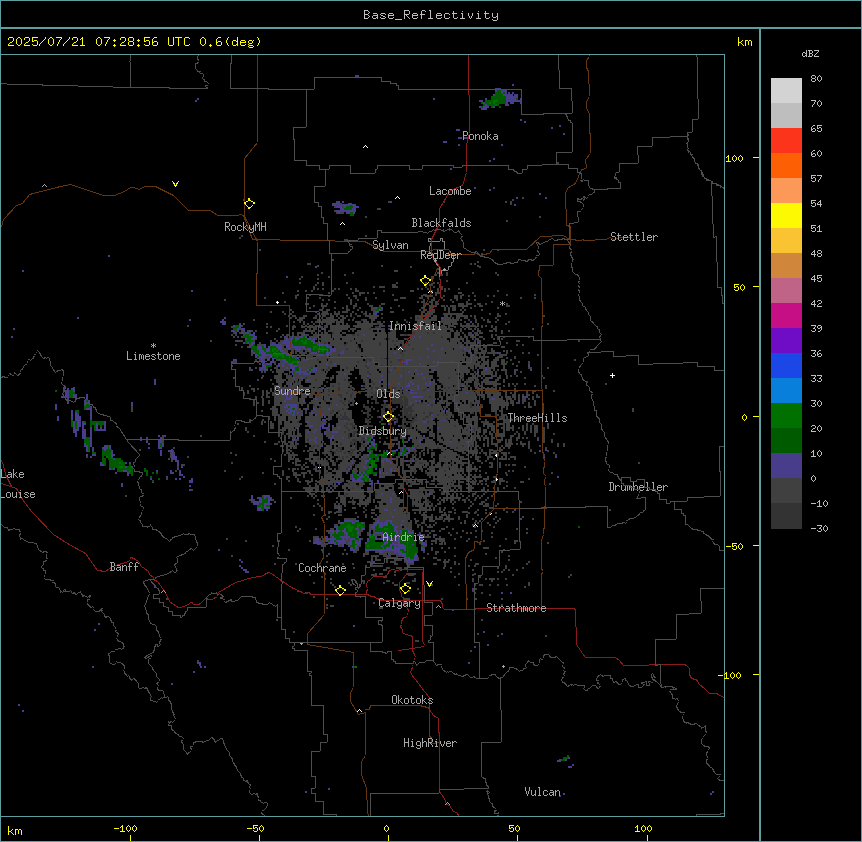This screenshot has height=842, width=862.
Task: Select the Olds town label
Action: point(388,394)
